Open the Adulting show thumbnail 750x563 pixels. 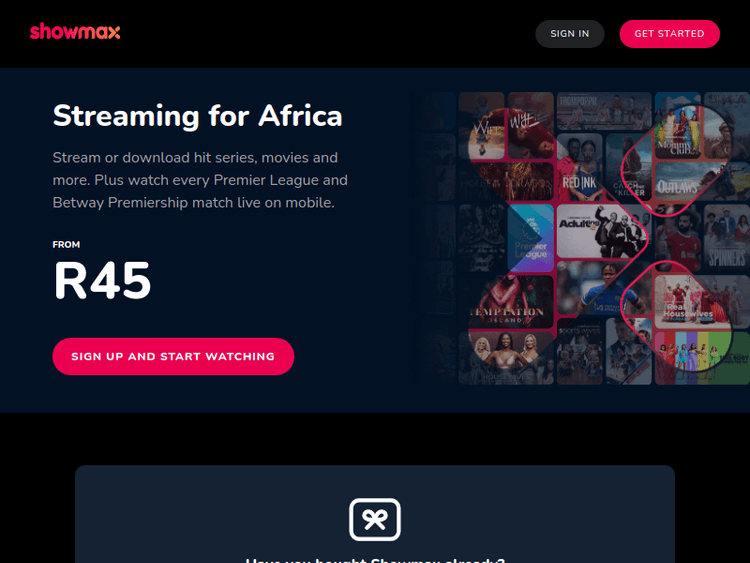click(604, 232)
